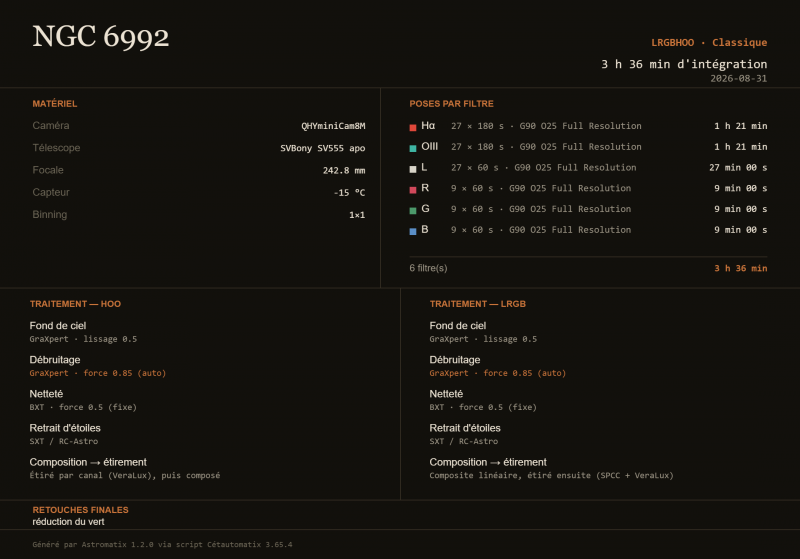Click the TRAITEMENT — HOO heading
The width and height of the screenshot is (800, 559).
(75, 304)
